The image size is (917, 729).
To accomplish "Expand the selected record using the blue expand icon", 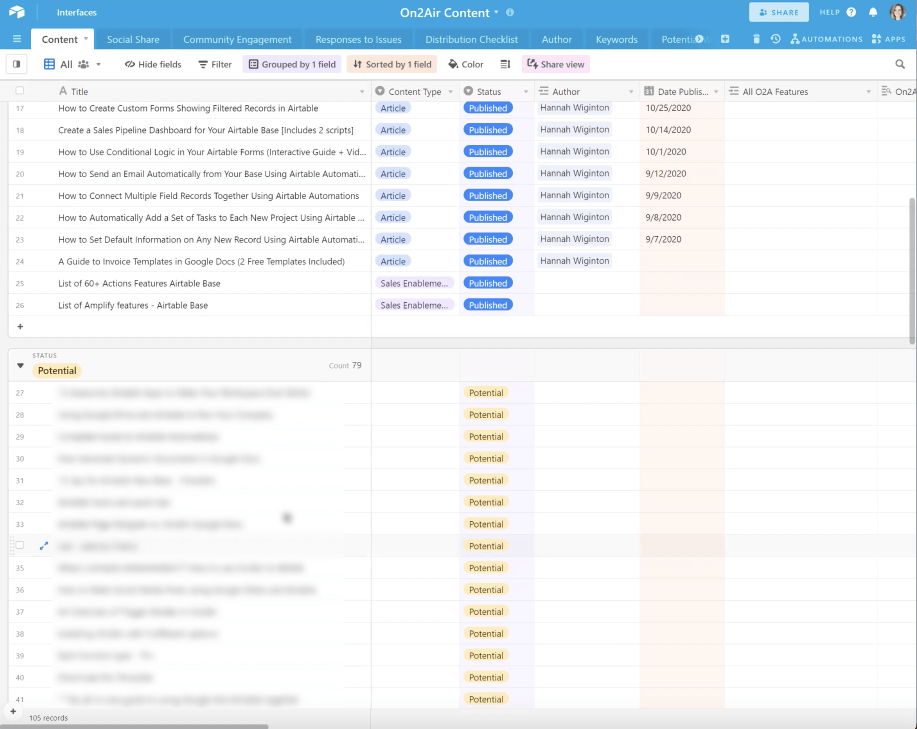I will pyautogui.click(x=42, y=546).
